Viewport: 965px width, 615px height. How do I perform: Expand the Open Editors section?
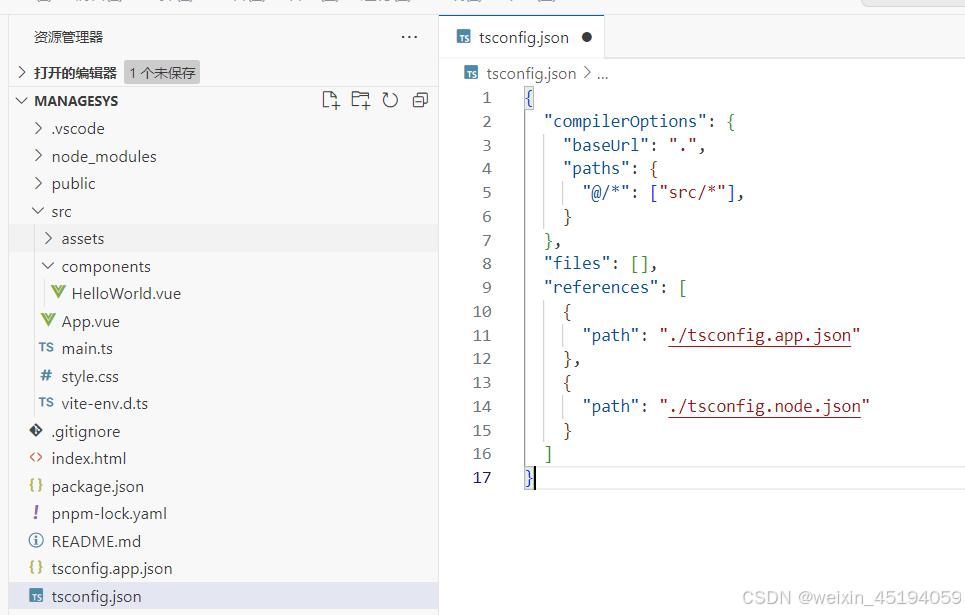coord(22,73)
